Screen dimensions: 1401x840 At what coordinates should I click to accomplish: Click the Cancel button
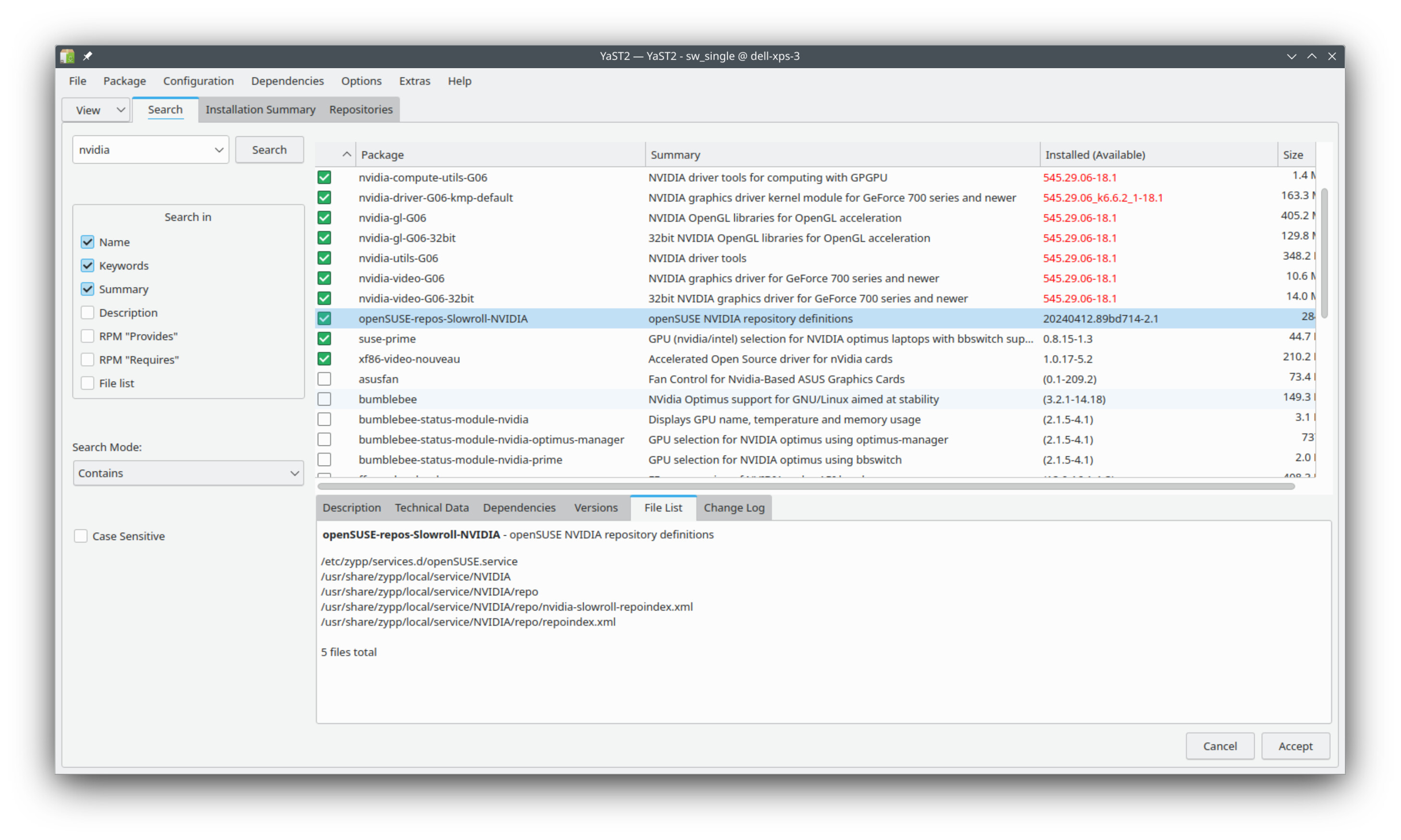pyautogui.click(x=1220, y=746)
